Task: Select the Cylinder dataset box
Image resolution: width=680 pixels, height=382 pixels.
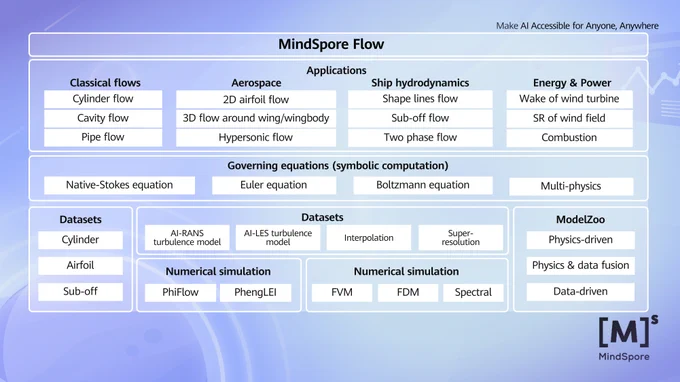Action: coord(80,240)
